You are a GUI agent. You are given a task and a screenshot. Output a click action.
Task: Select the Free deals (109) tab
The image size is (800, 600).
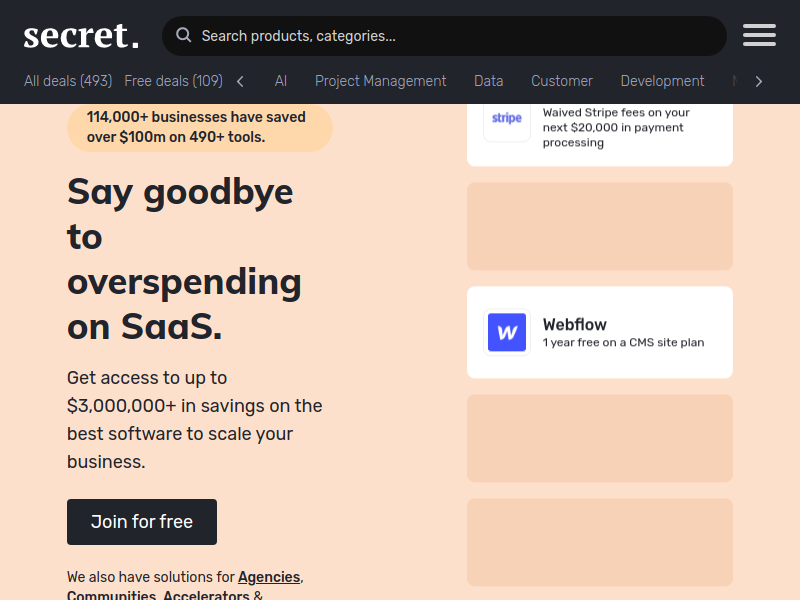(173, 81)
